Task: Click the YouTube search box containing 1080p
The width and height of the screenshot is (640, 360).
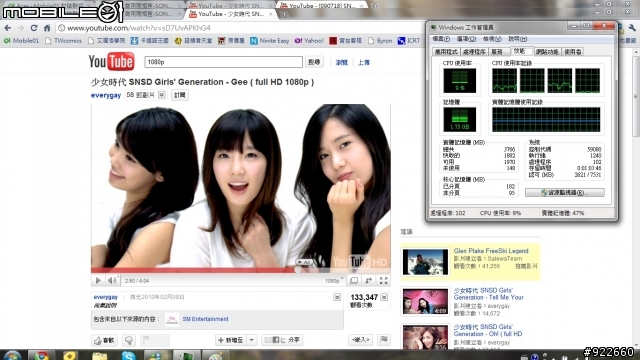Action: pyautogui.click(x=223, y=62)
